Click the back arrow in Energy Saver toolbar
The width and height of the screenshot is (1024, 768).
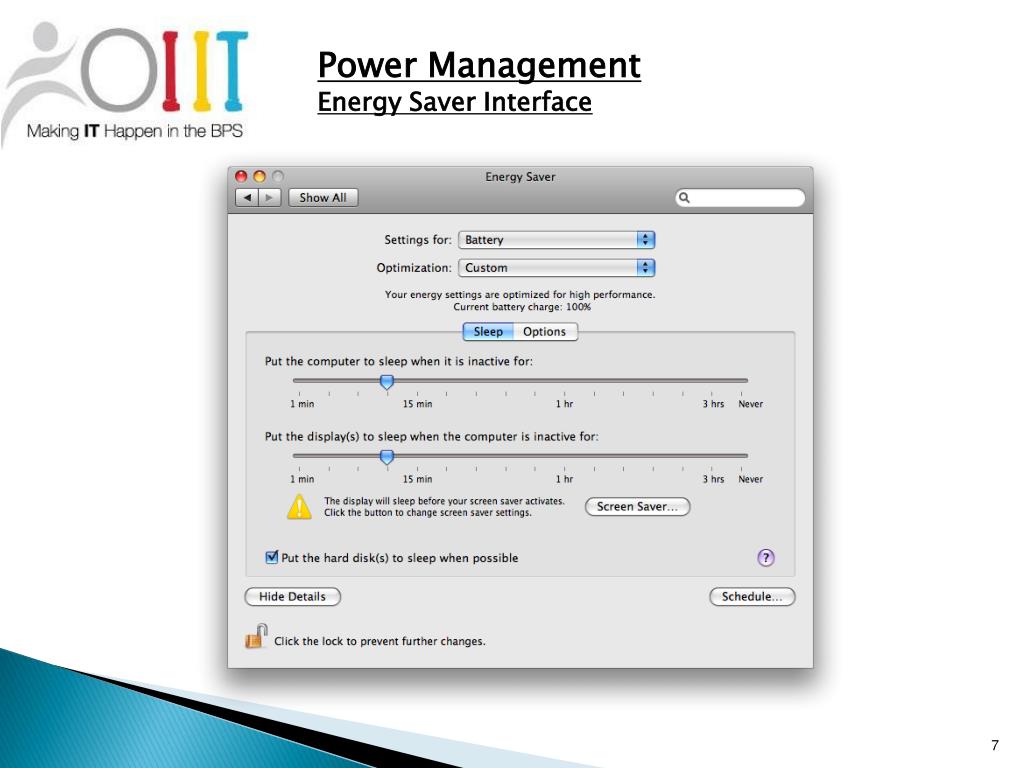pos(247,197)
